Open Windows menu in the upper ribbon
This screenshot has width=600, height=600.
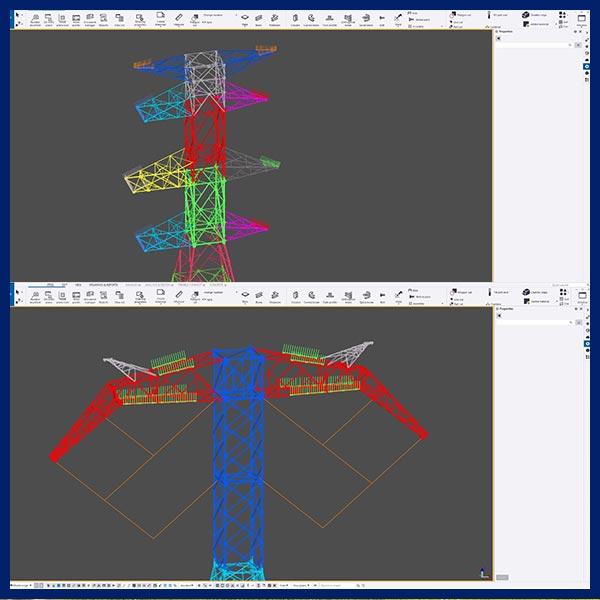click(x=581, y=18)
